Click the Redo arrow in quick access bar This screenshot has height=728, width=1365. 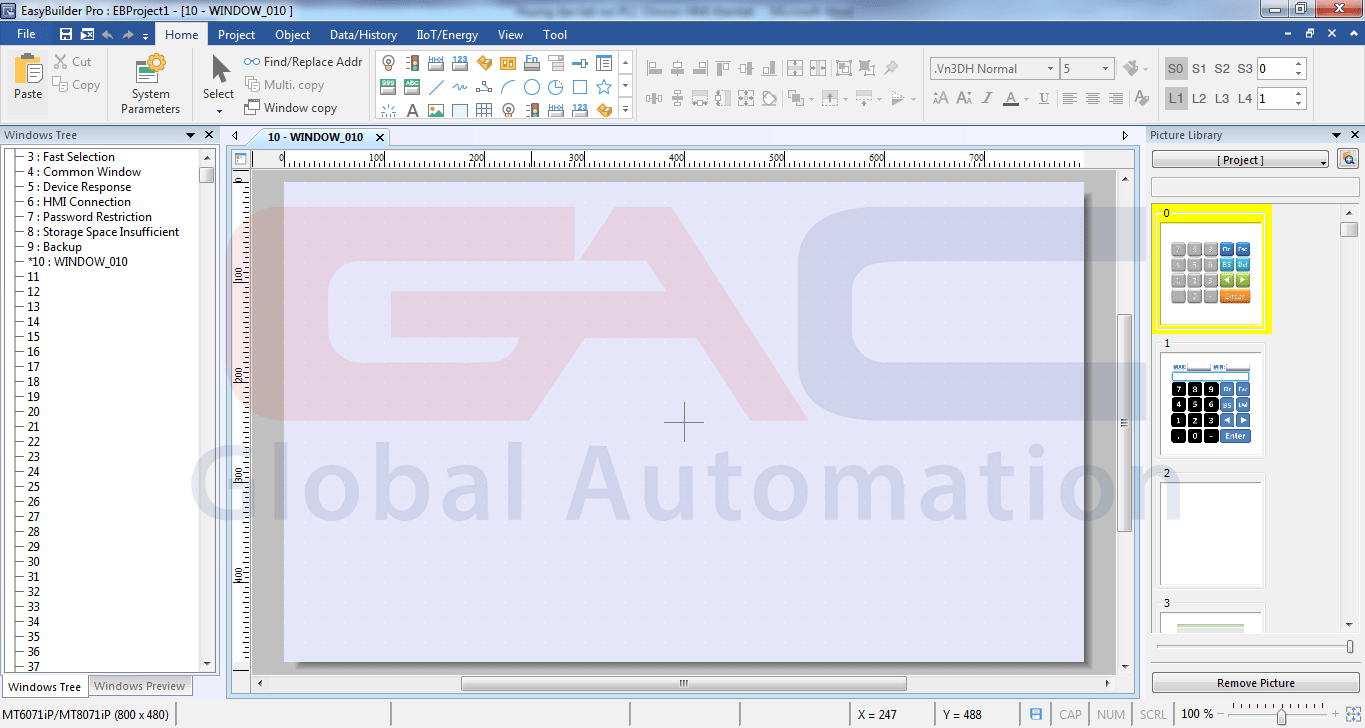pos(128,34)
